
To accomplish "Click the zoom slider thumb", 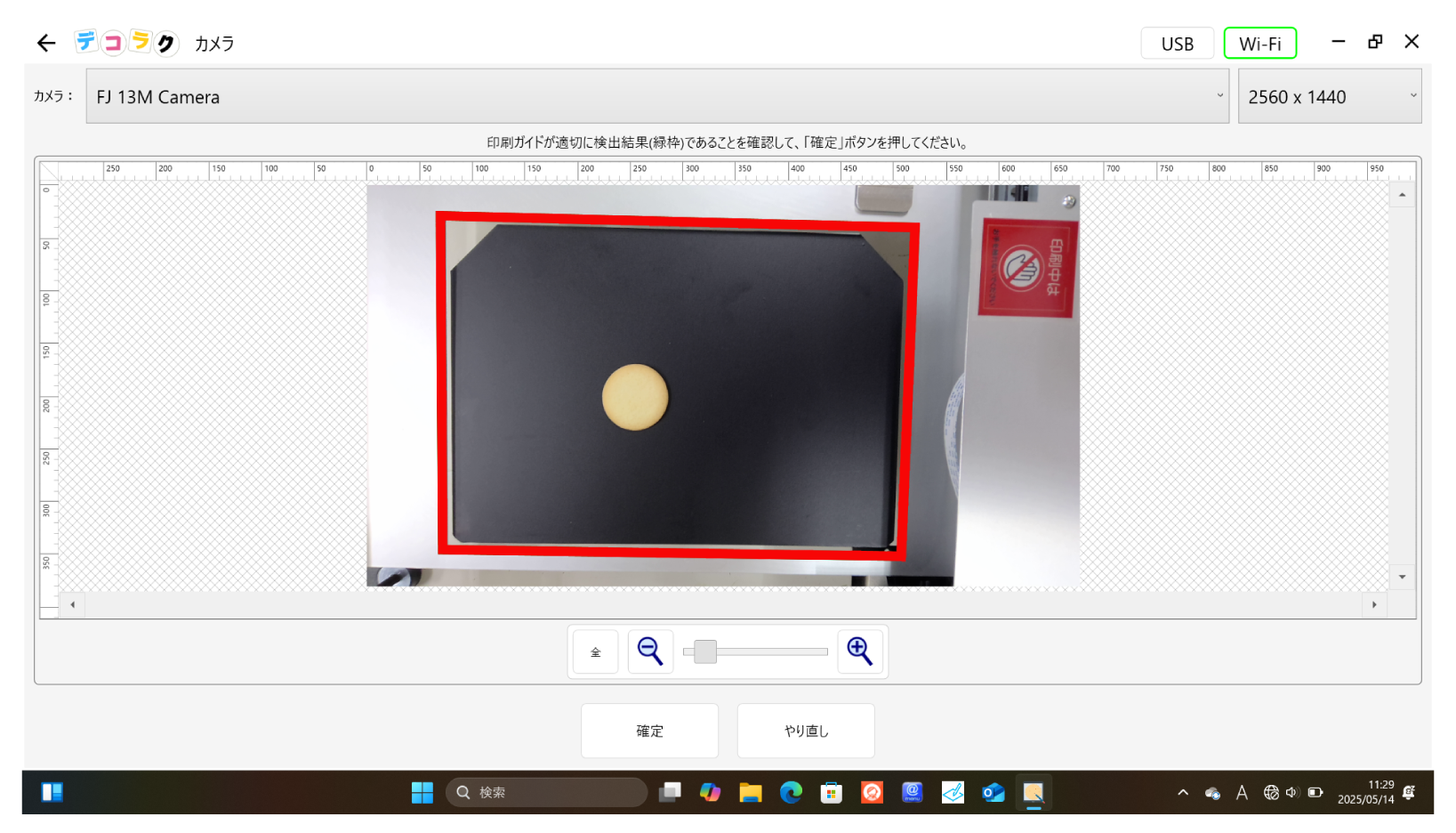I will (705, 651).
